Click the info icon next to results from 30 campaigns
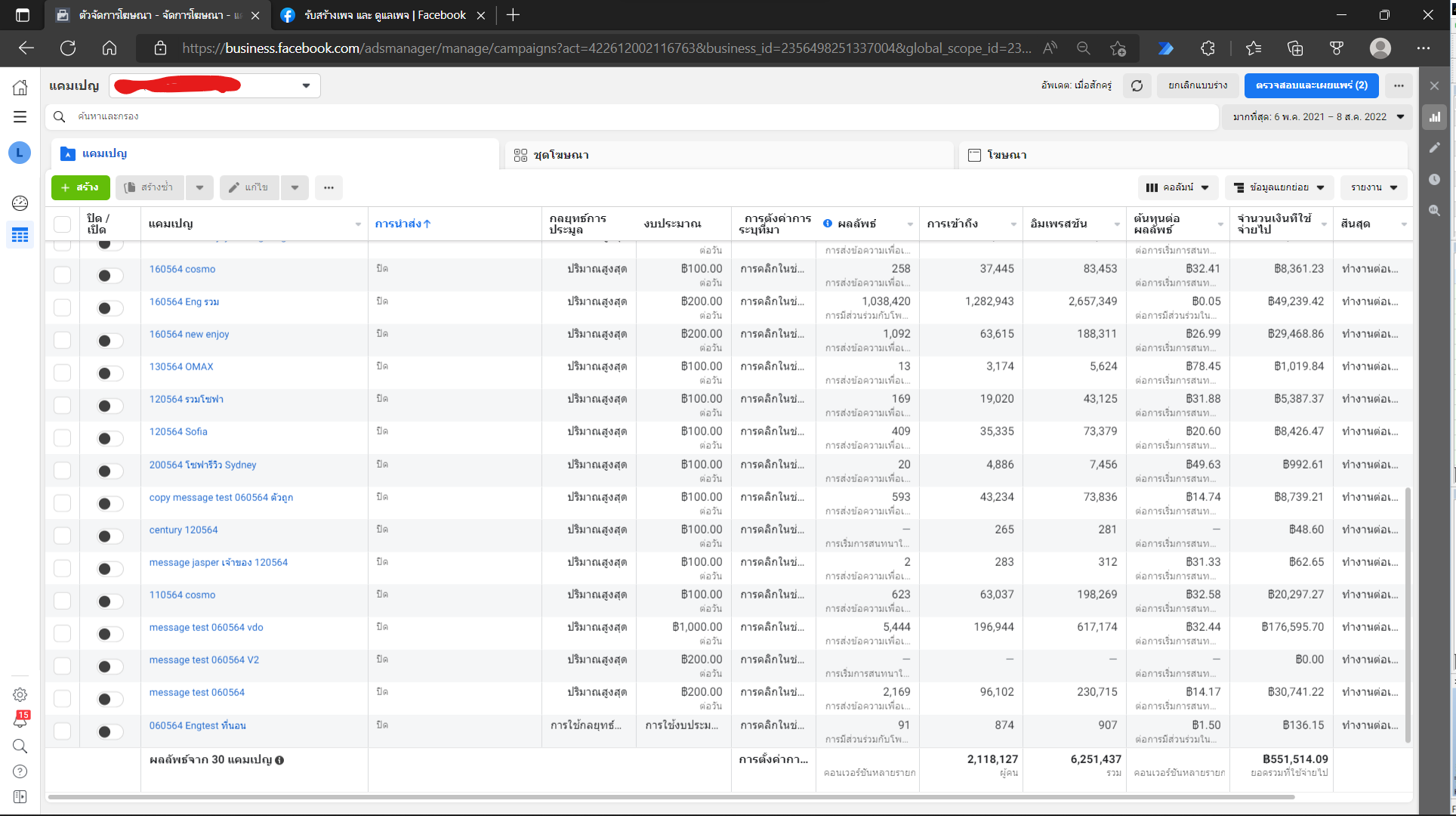This screenshot has height=816, width=1456. tap(279, 760)
